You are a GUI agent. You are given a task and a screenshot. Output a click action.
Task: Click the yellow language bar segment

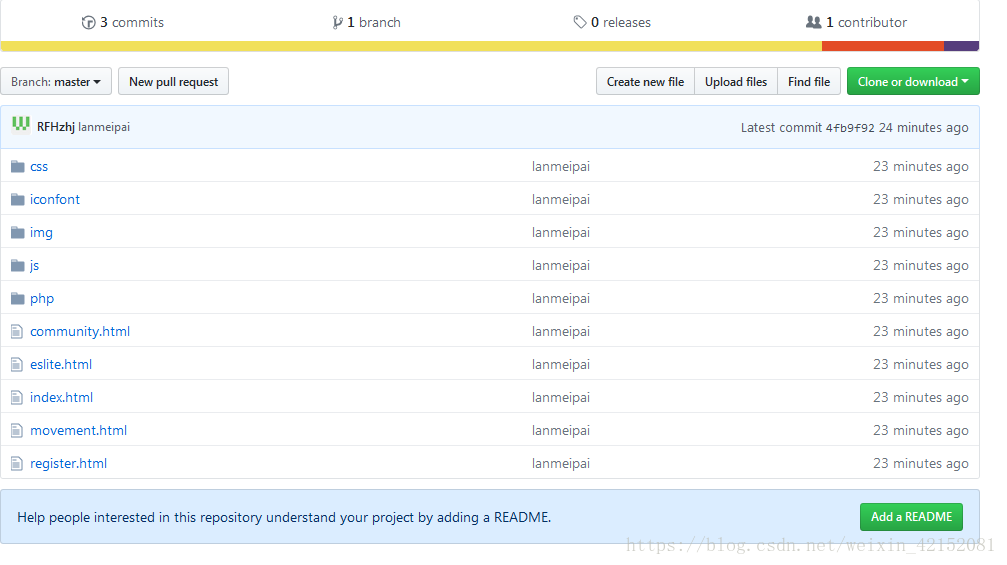click(411, 46)
